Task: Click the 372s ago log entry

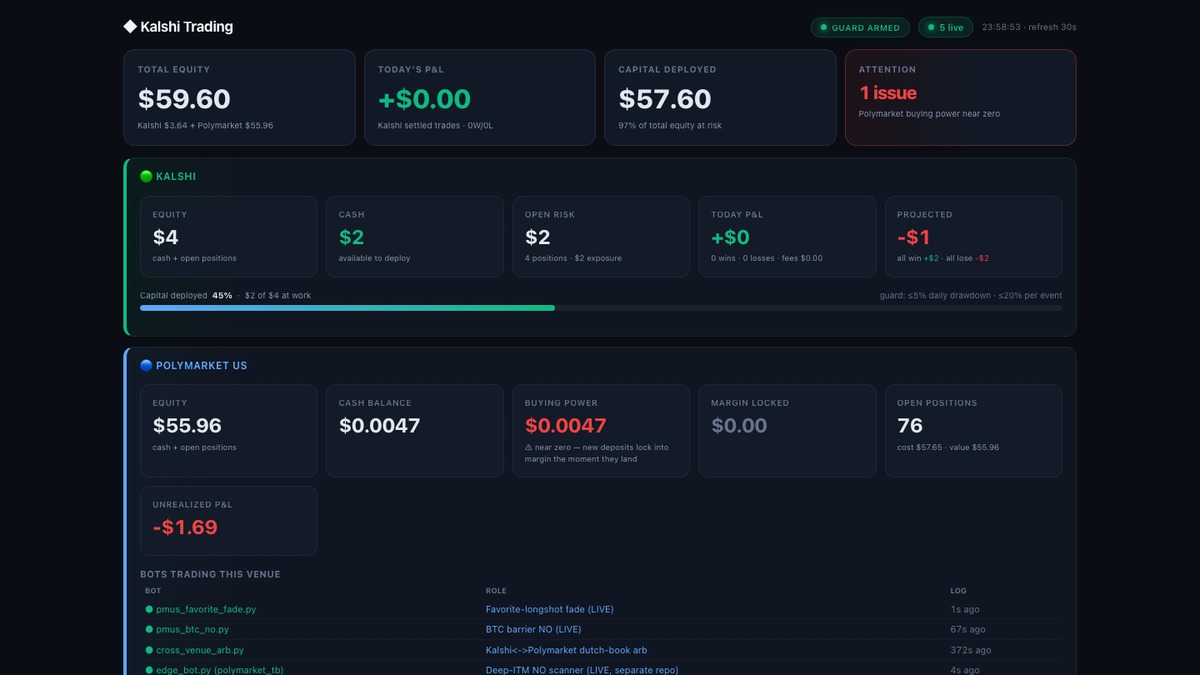Action: [x=970, y=650]
